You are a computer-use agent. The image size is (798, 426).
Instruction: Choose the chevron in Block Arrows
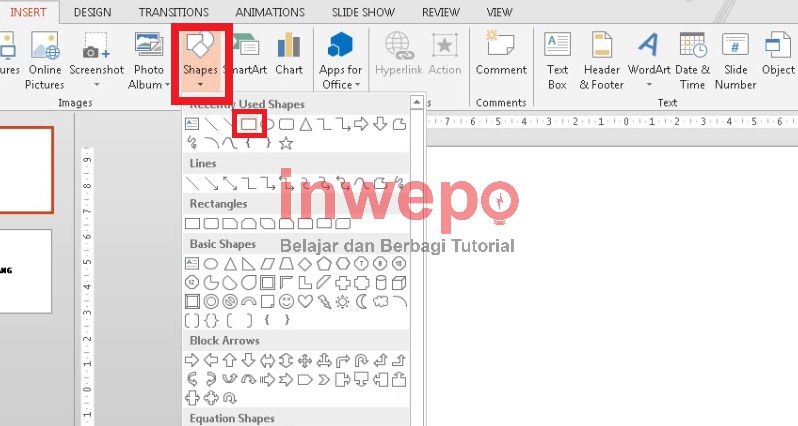pos(324,380)
